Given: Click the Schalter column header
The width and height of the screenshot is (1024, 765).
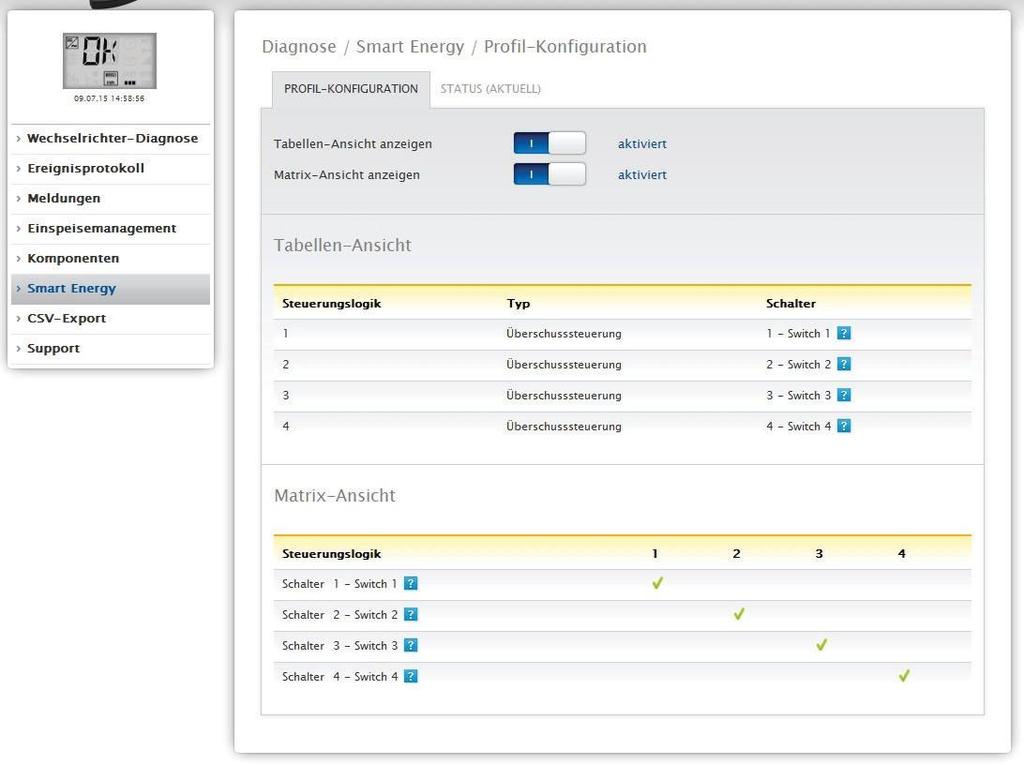Looking at the screenshot, I should pyautogui.click(x=790, y=304).
